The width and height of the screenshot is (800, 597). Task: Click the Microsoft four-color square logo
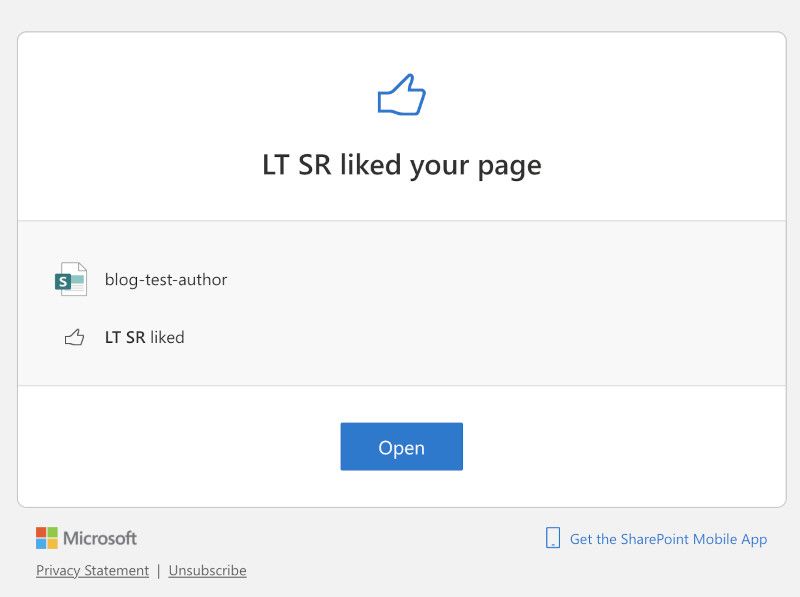point(47,538)
